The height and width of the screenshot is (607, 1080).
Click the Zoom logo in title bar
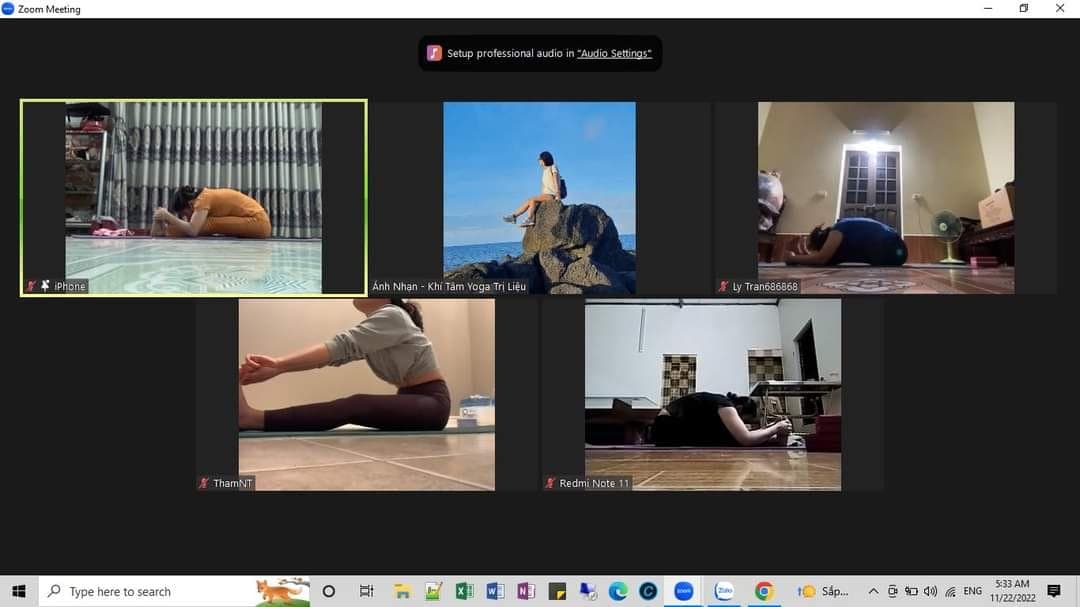[8, 9]
